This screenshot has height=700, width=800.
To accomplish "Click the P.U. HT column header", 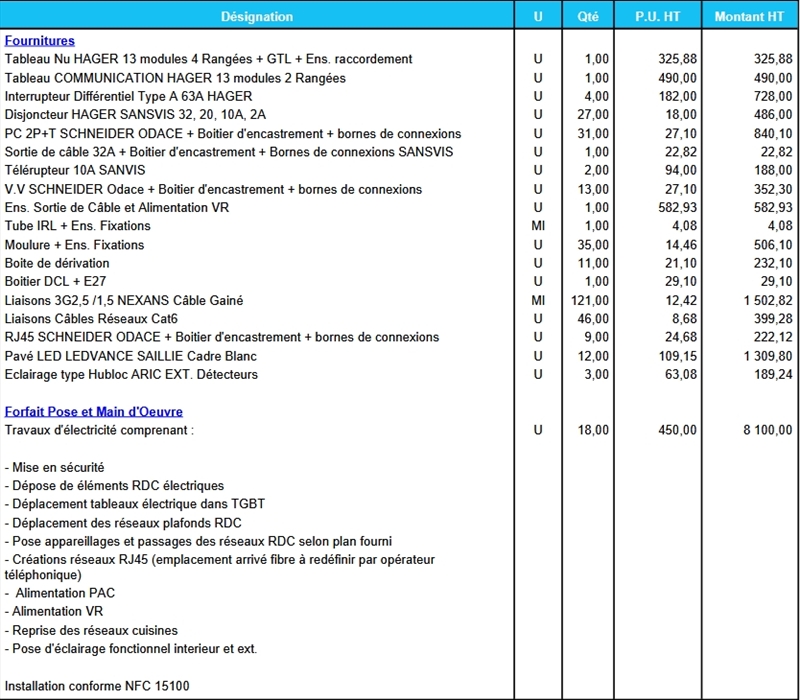I will coord(657,16).
